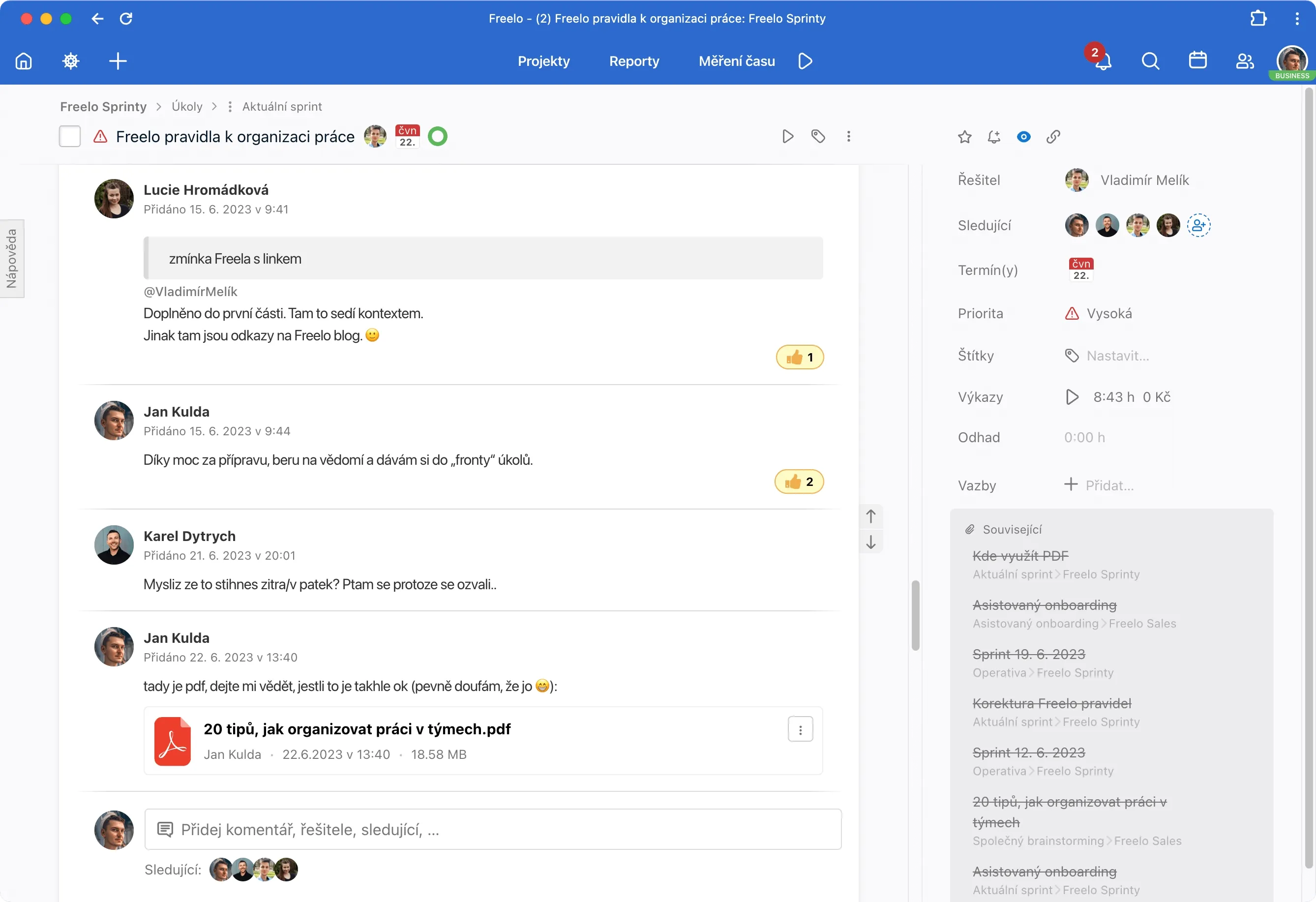This screenshot has width=1316, height=902.
Task: Open the notifications bell with badge
Action: click(1102, 60)
